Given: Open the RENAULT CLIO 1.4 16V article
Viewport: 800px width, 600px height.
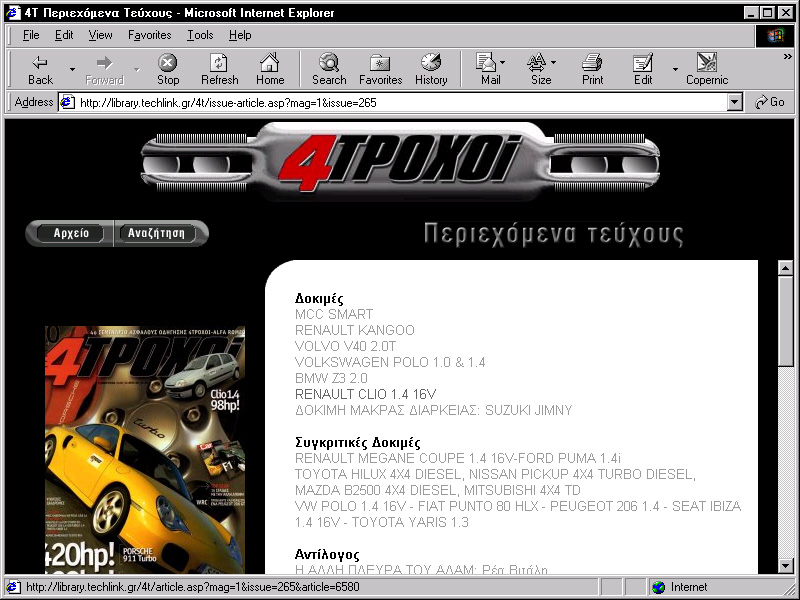Looking at the screenshot, I should coord(365,394).
